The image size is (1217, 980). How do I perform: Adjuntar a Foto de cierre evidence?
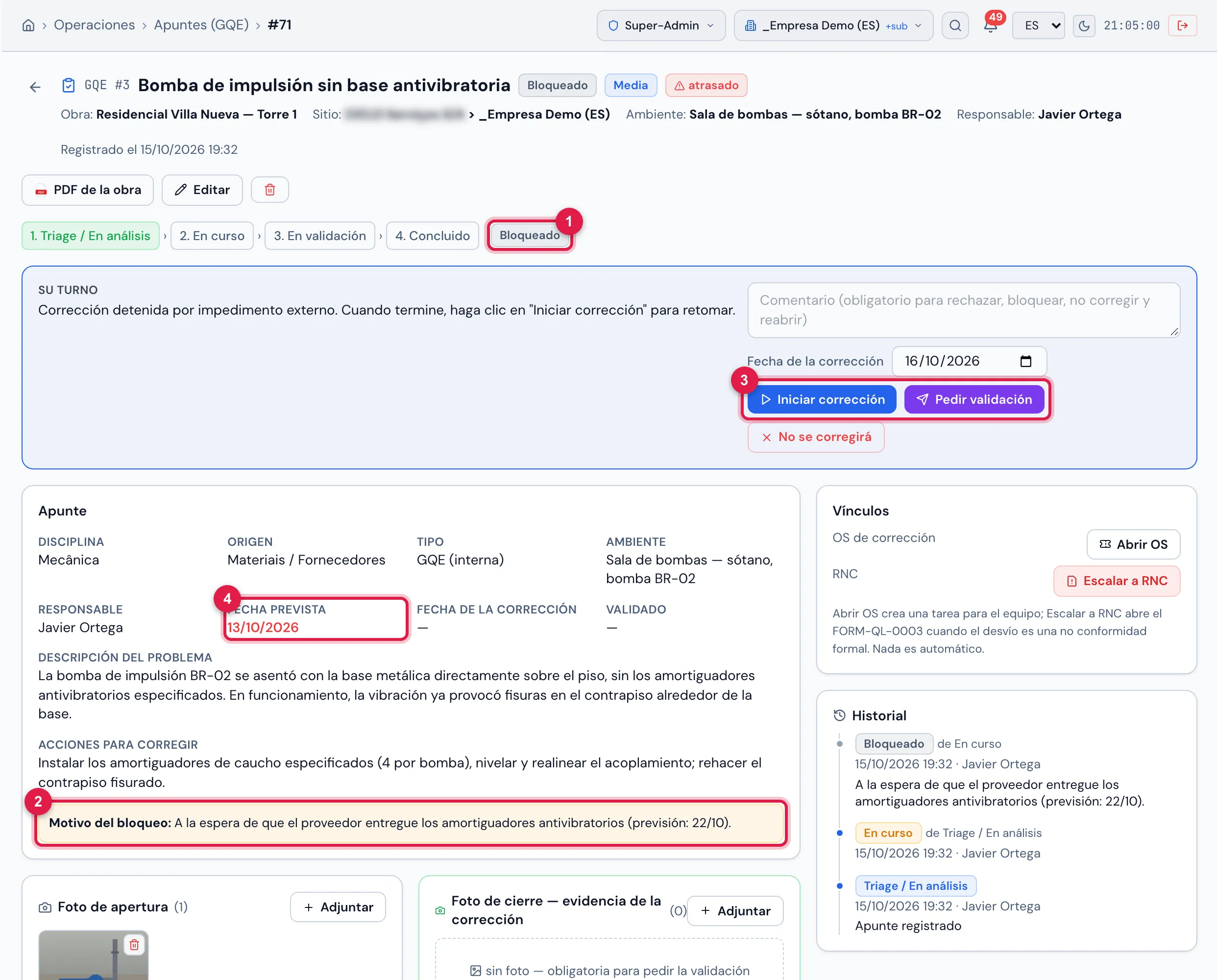click(x=735, y=910)
